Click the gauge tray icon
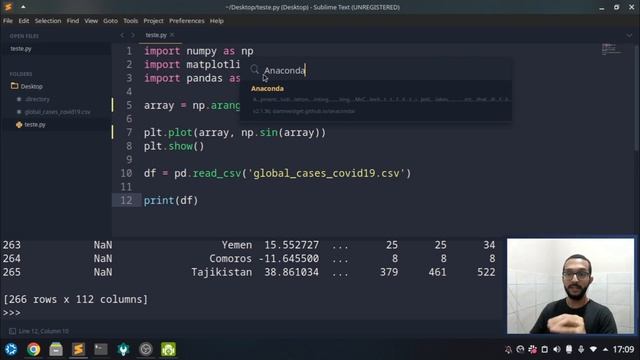 520,349
